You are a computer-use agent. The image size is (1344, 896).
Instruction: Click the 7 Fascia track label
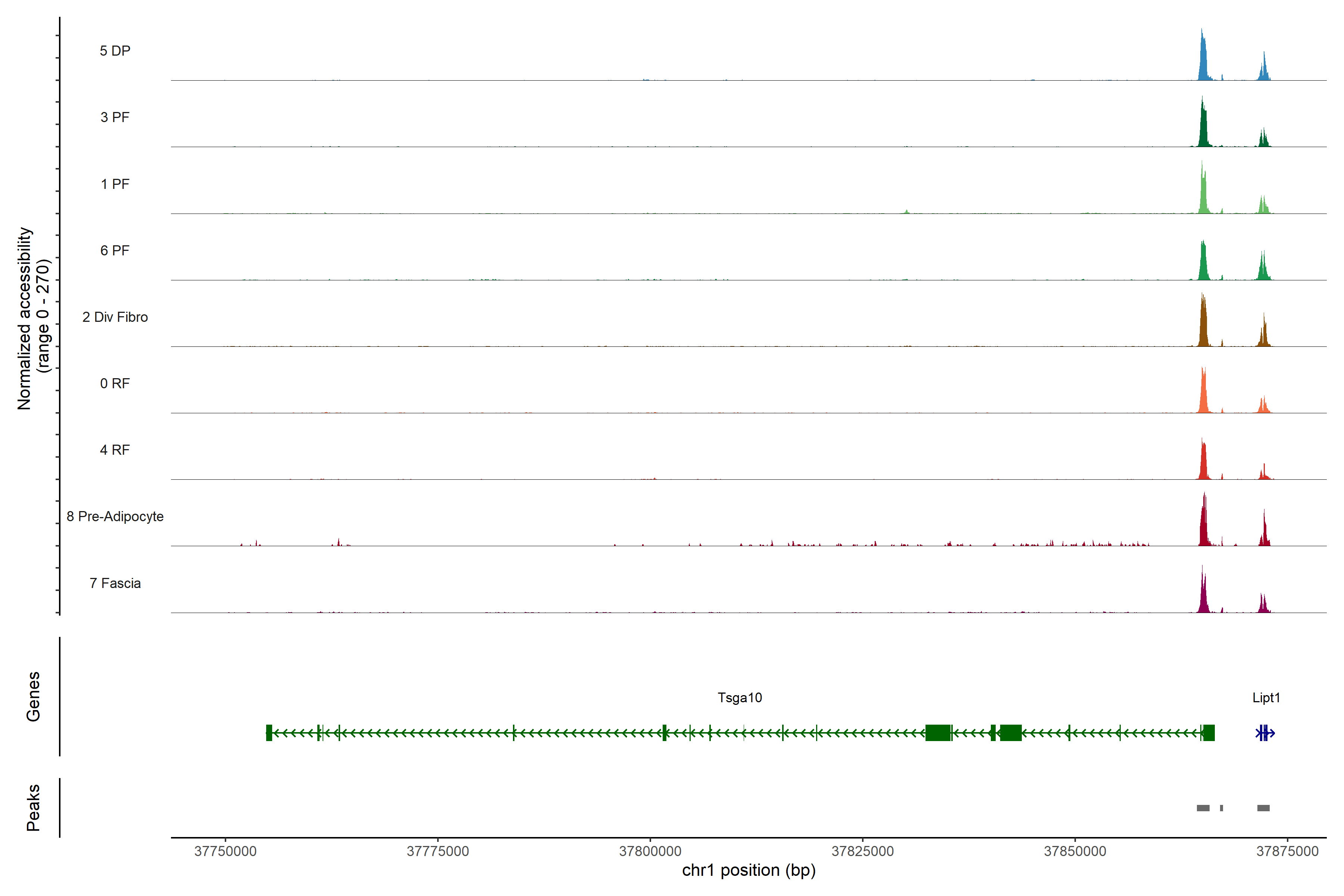(x=115, y=583)
